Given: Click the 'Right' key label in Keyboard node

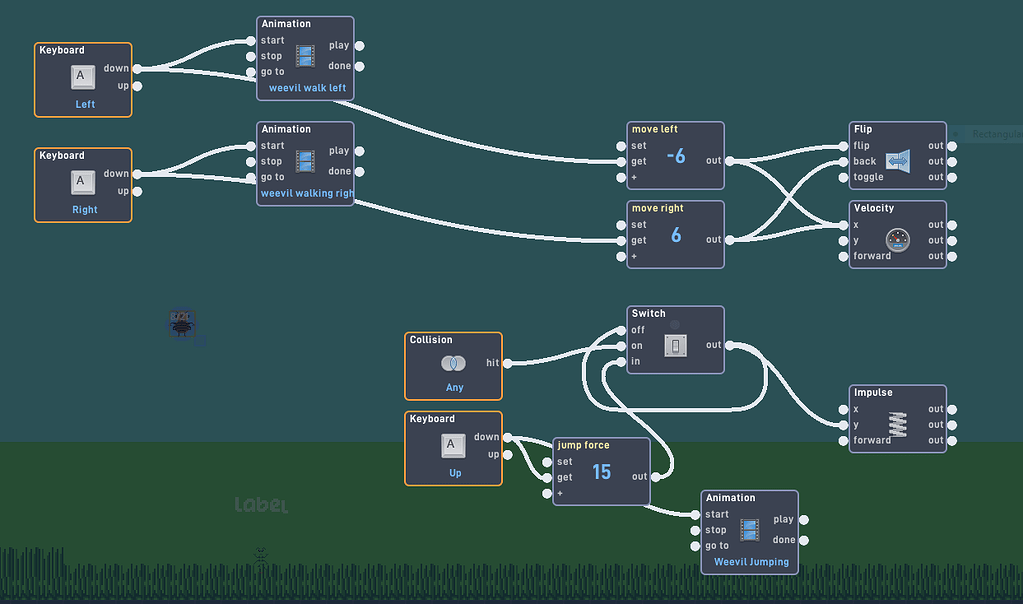Looking at the screenshot, I should point(85,210).
